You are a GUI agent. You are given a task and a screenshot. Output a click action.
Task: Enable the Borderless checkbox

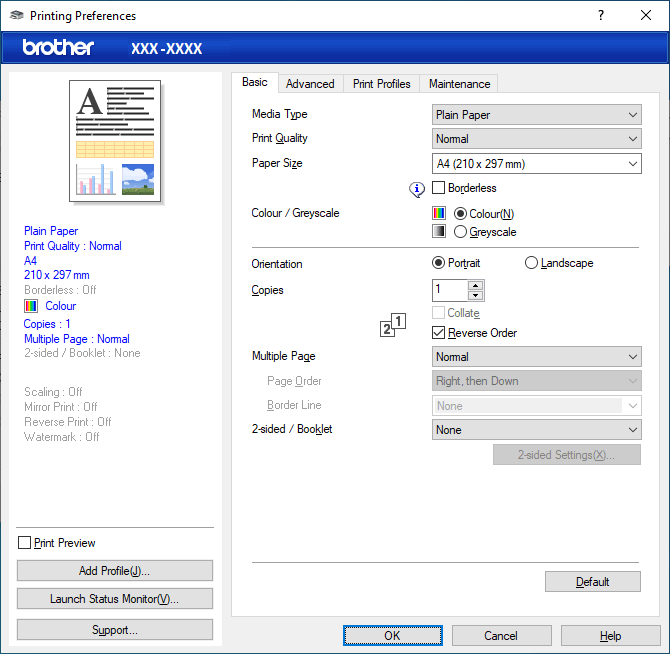pyautogui.click(x=438, y=188)
